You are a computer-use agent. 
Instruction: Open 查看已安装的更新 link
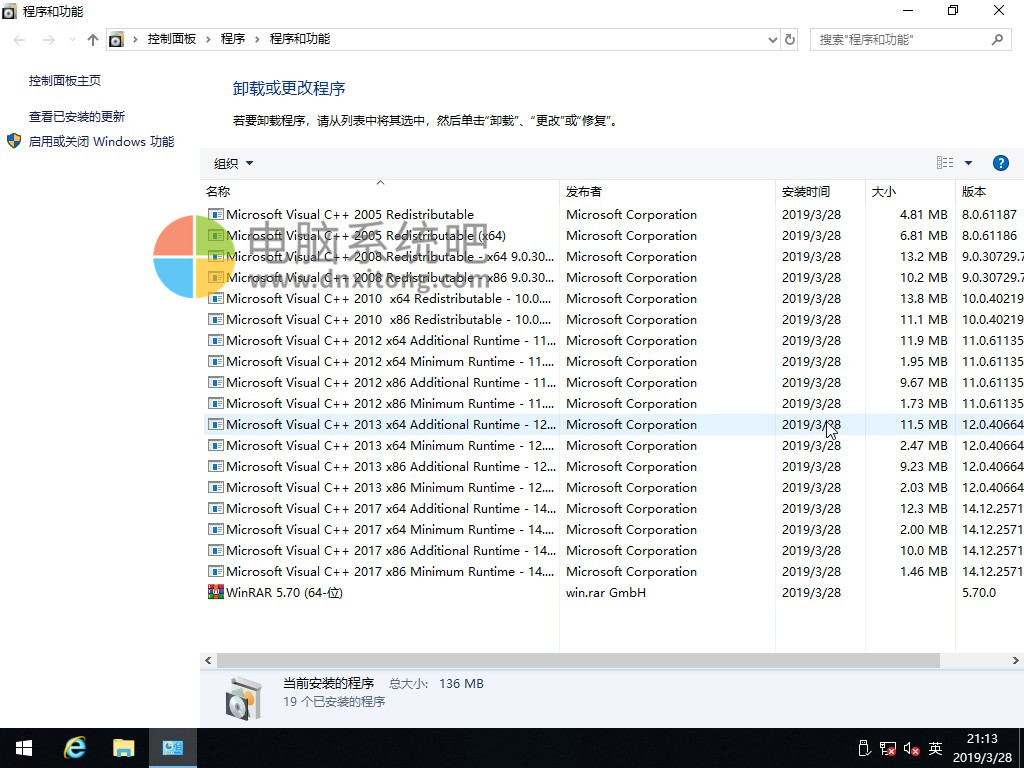coord(76,116)
